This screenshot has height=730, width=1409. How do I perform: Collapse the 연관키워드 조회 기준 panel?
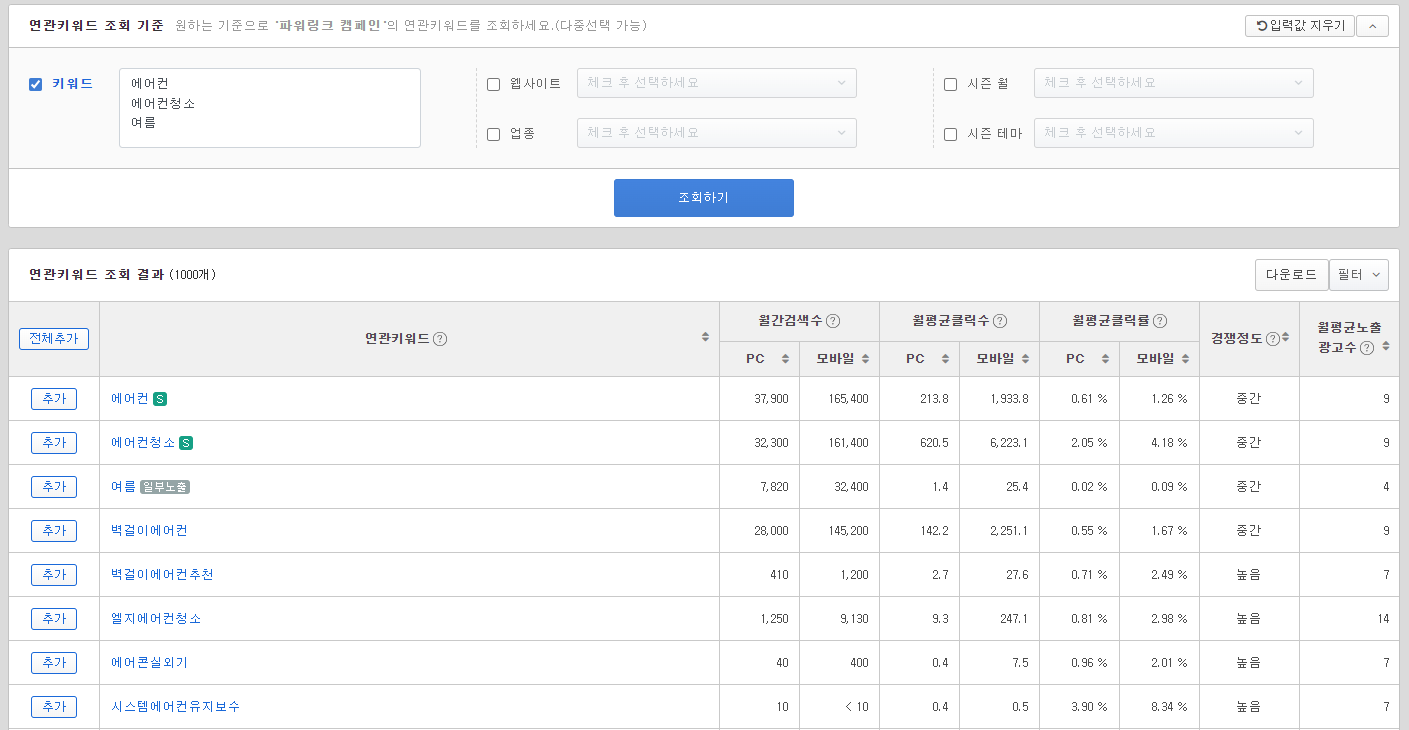pos(1372,26)
